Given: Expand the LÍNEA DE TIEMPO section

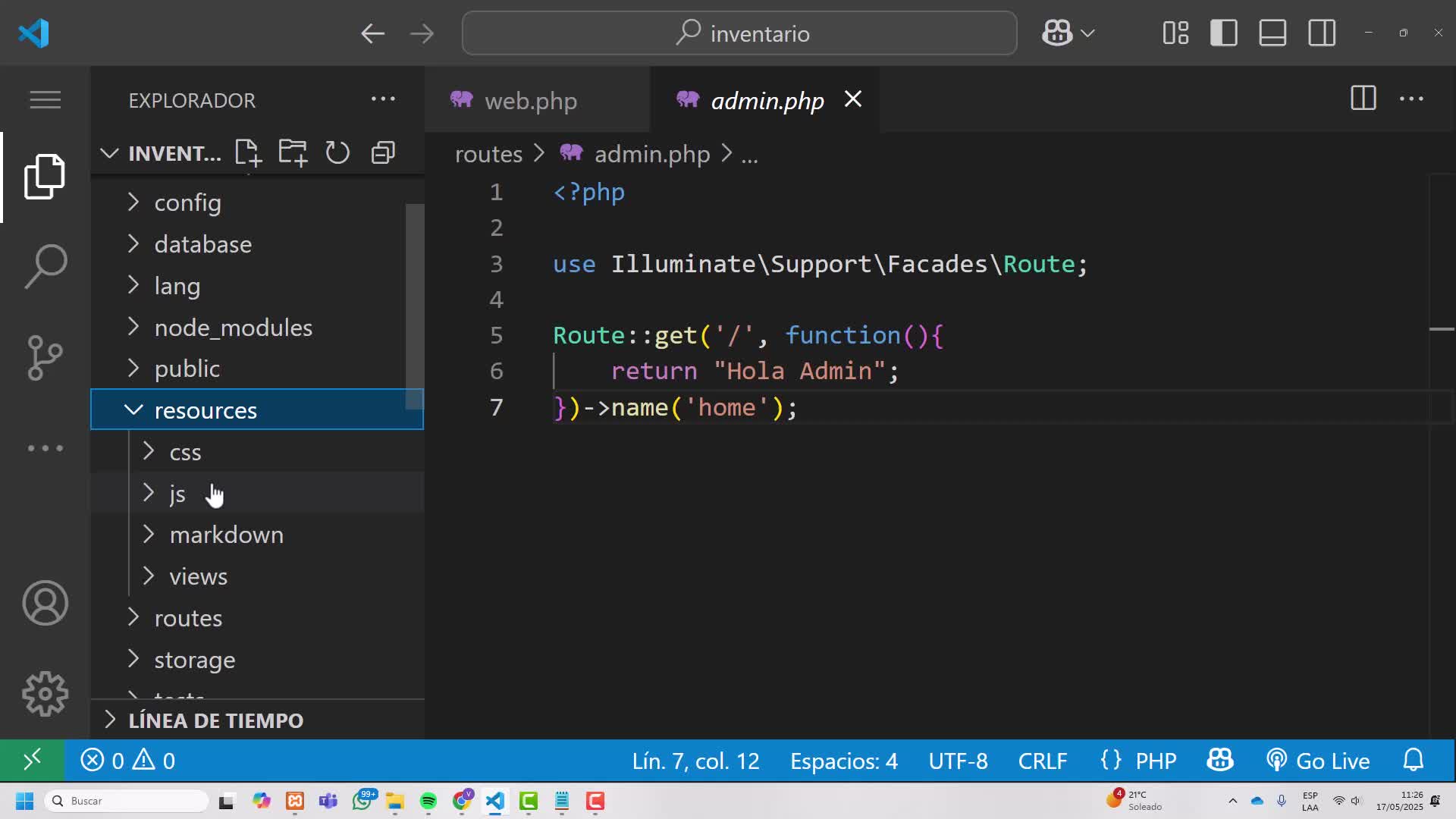Looking at the screenshot, I should point(257,720).
